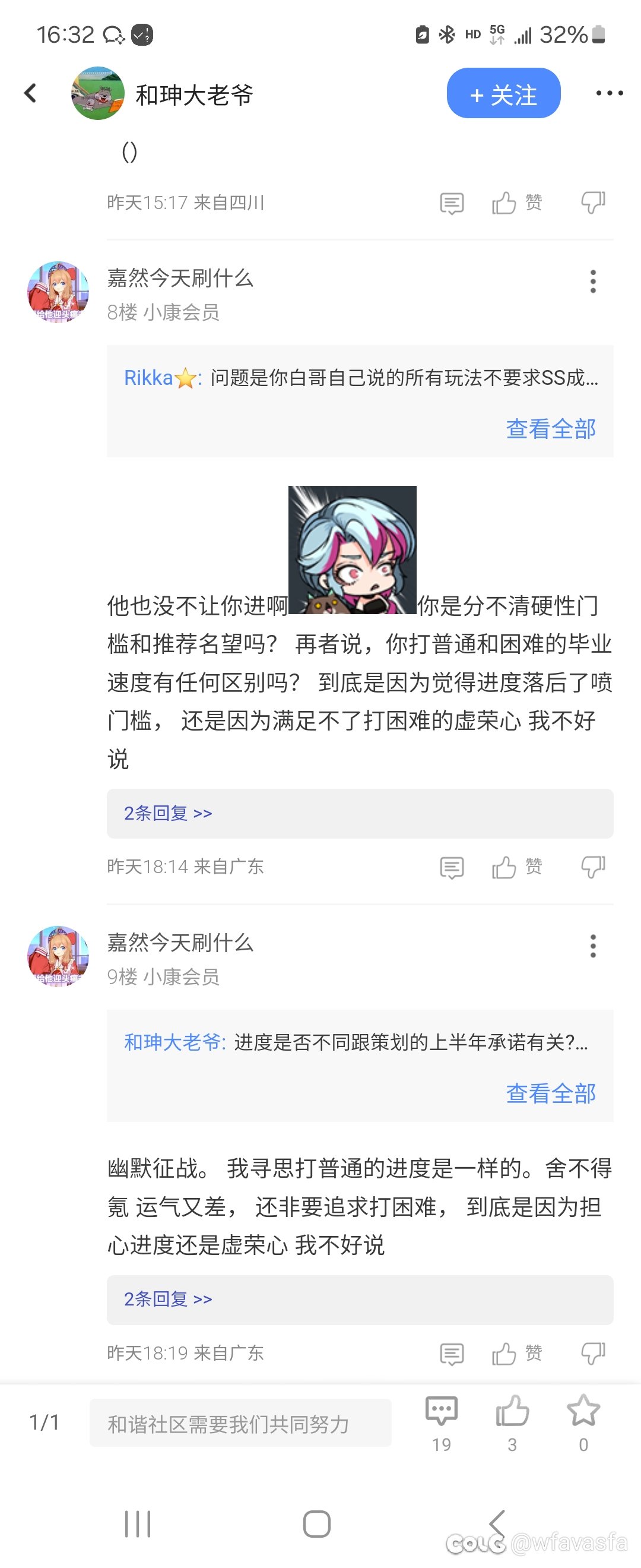The height and width of the screenshot is (1568, 641).
Task: Show the 2条回复 under the 8楼 comment
Action: pyautogui.click(x=360, y=813)
